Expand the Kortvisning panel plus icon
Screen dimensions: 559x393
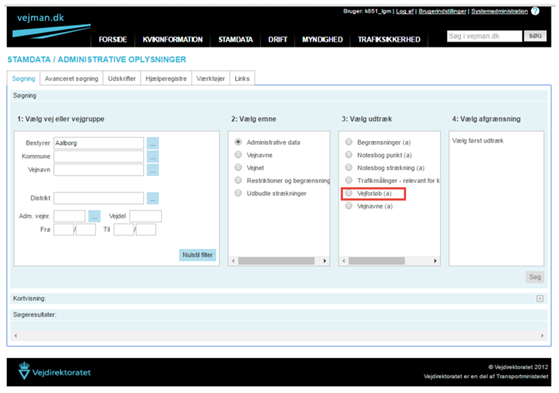pos(540,298)
